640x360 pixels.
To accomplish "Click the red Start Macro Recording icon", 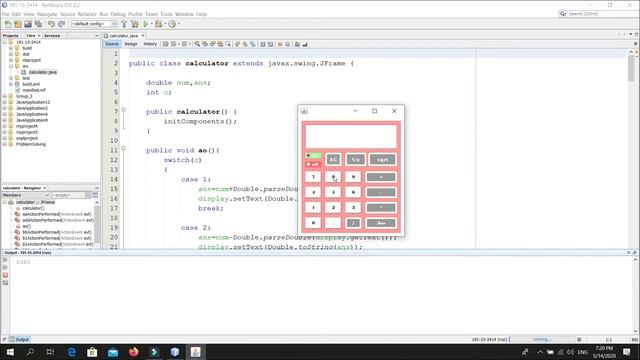I will (280, 44).
